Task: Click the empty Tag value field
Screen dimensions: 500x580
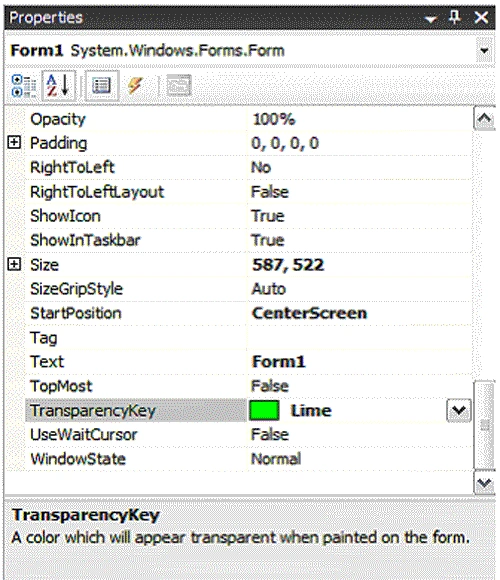Action: (359, 338)
